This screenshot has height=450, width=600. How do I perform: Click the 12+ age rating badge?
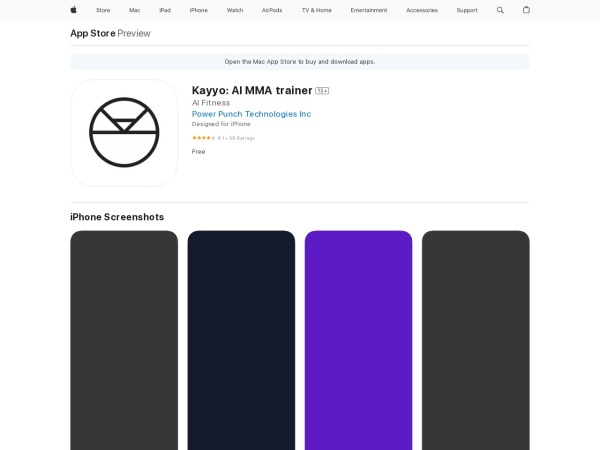click(322, 91)
